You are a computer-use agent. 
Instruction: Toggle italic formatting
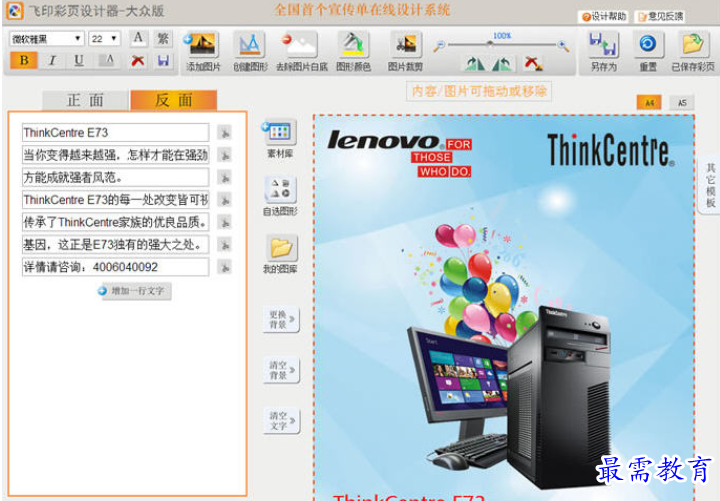52,60
